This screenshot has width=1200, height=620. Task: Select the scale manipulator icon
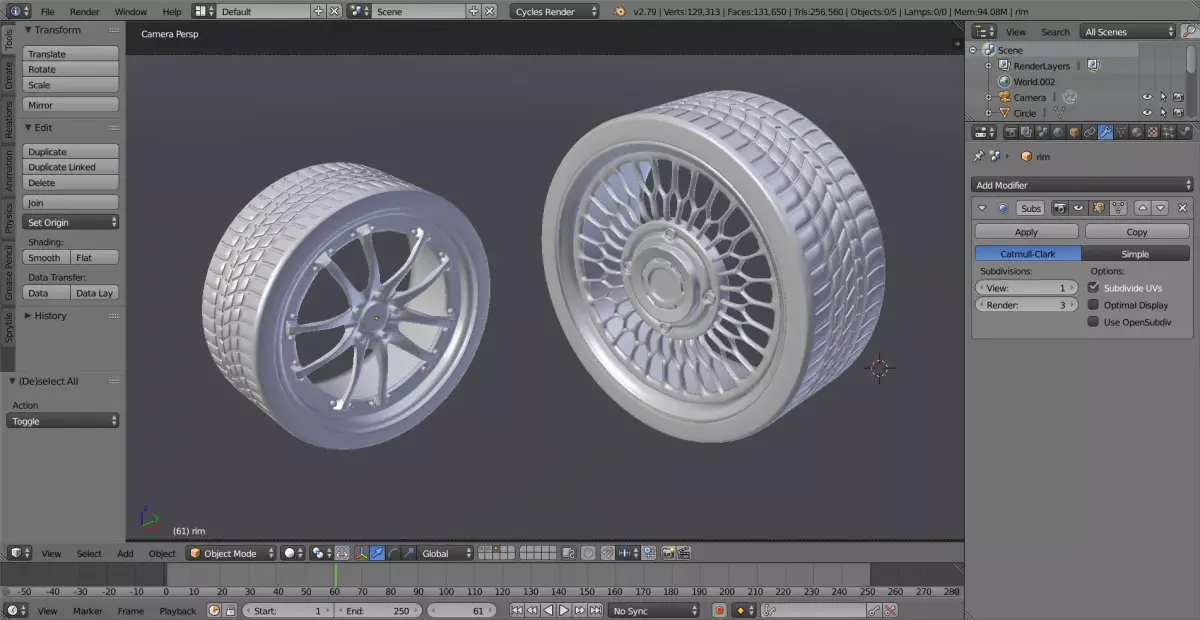point(409,553)
